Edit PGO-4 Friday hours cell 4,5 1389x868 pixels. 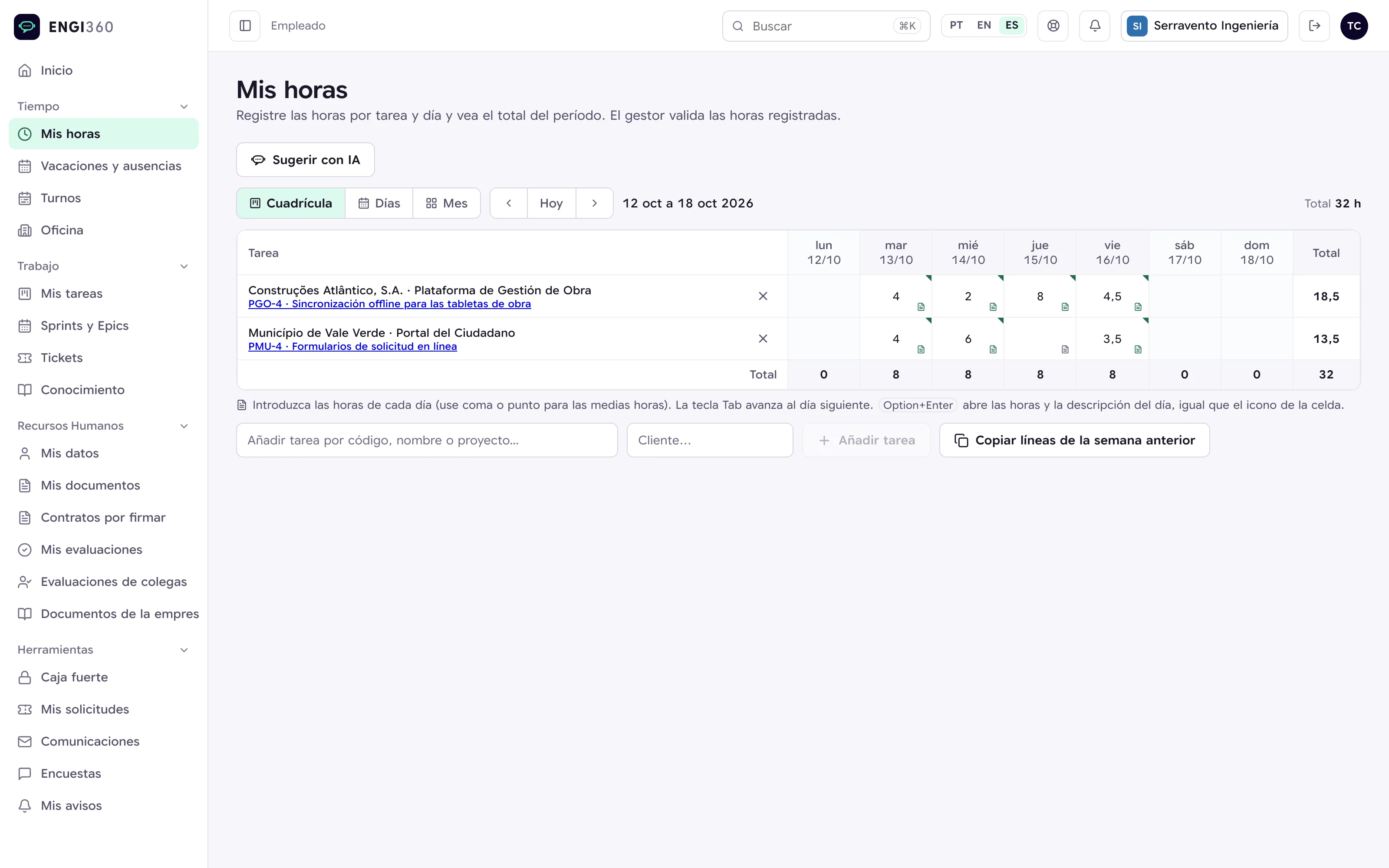(1113, 297)
